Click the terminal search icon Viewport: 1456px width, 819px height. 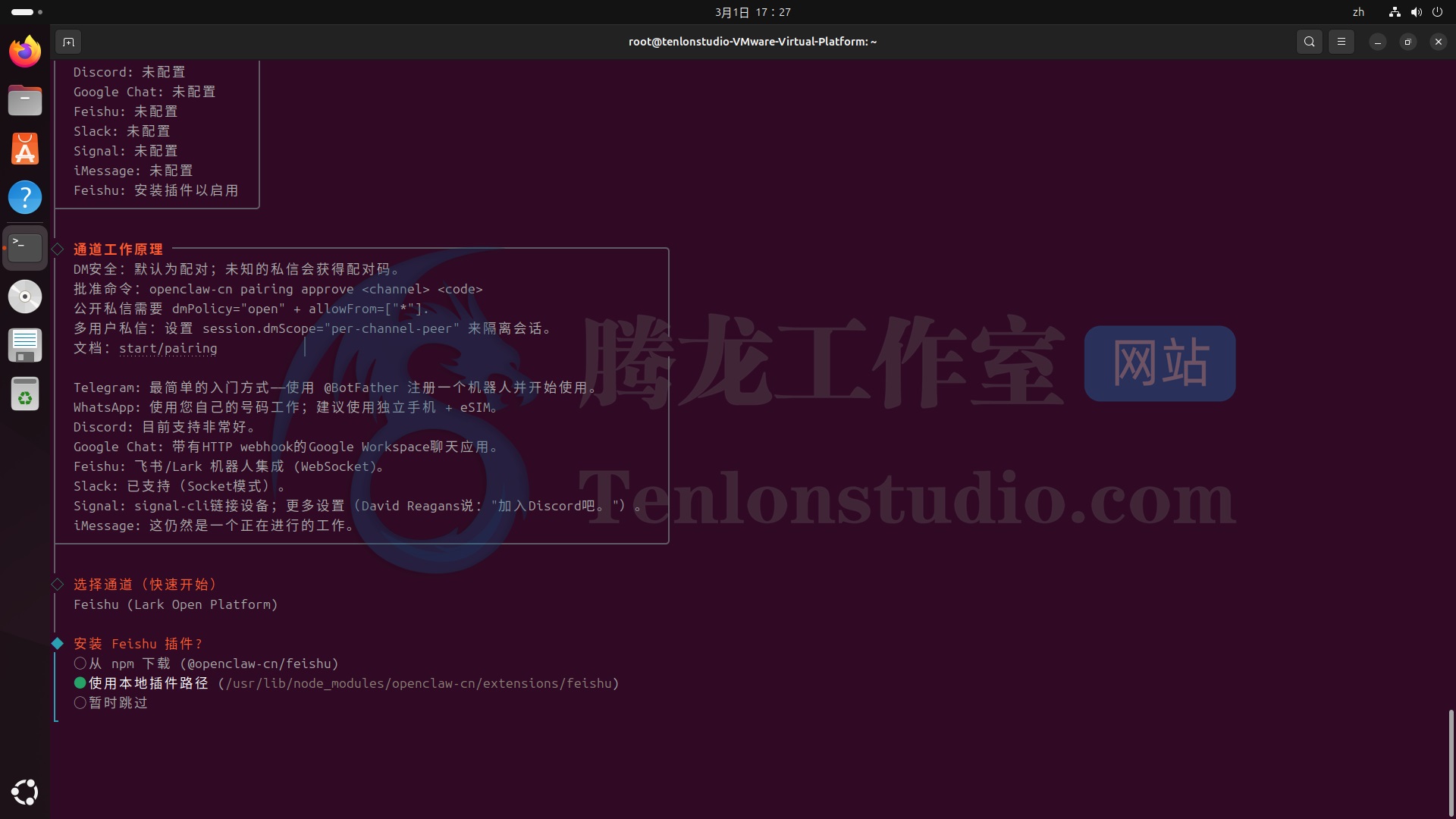click(1309, 42)
